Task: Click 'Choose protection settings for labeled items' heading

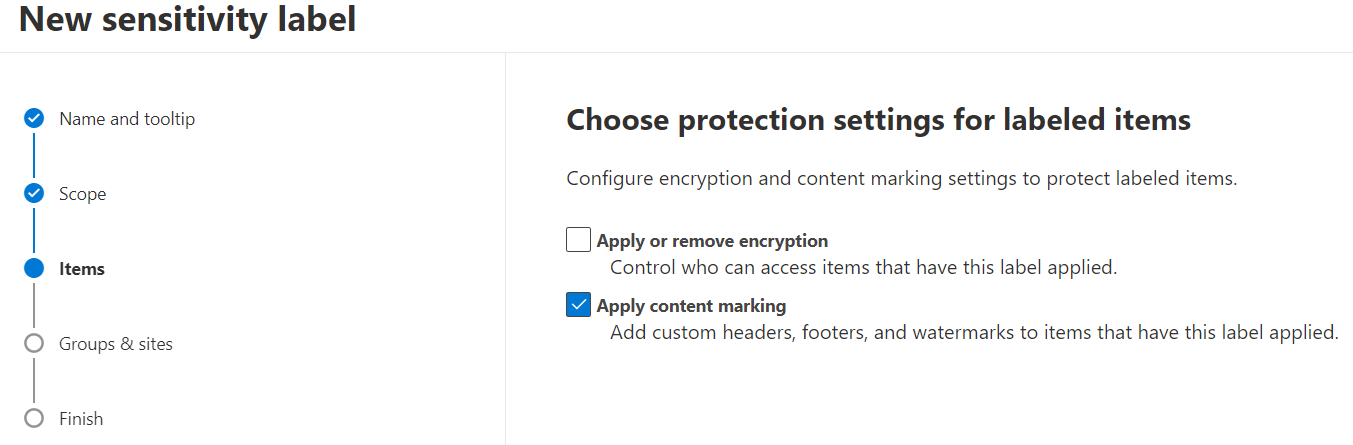Action: tap(878, 121)
